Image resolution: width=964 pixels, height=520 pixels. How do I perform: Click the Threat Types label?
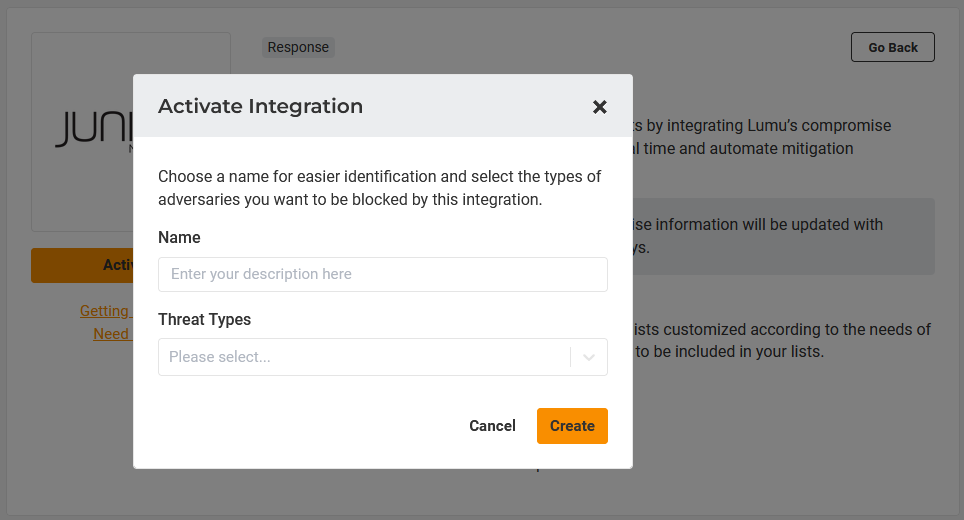204,320
